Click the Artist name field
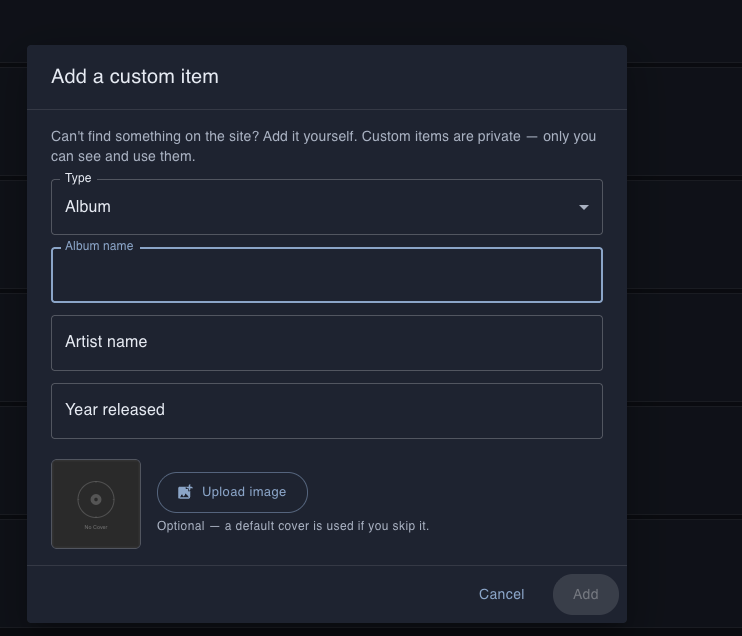Viewport: 742px width, 636px height. click(x=327, y=343)
